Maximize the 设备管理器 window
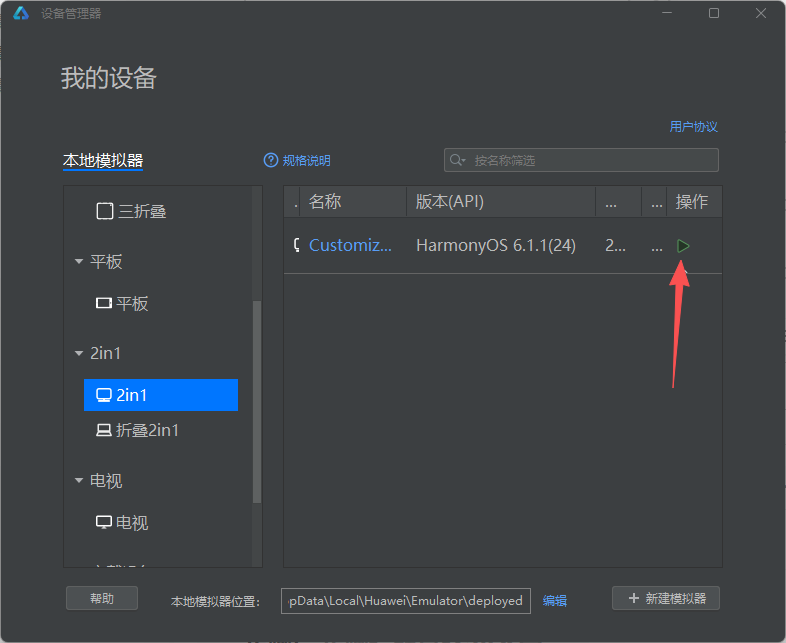786x643 pixels. 714,13
